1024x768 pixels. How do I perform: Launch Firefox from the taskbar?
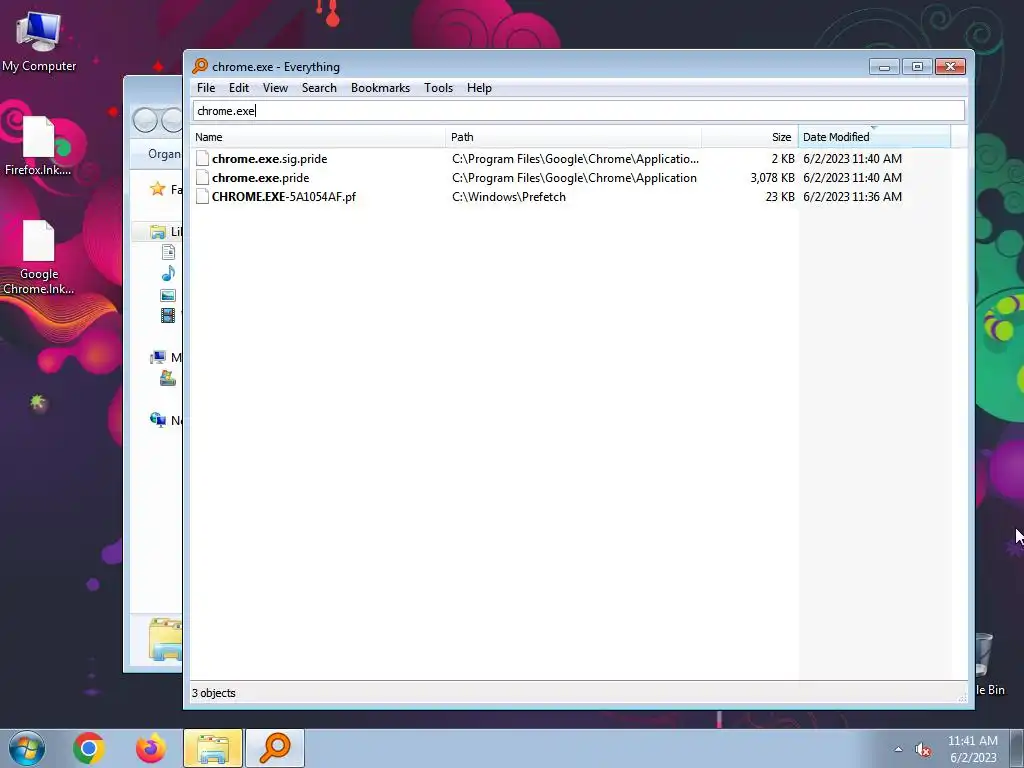150,748
